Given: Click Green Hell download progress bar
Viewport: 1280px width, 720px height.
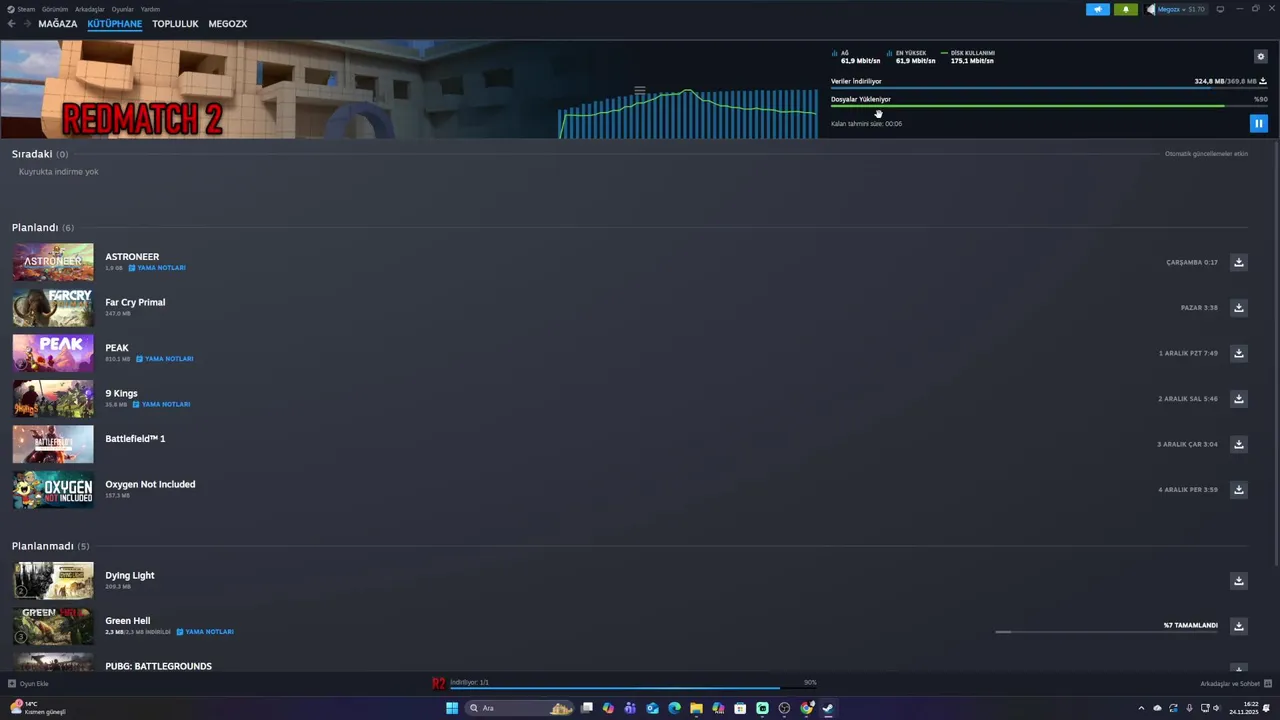Looking at the screenshot, I should click(1106, 632).
